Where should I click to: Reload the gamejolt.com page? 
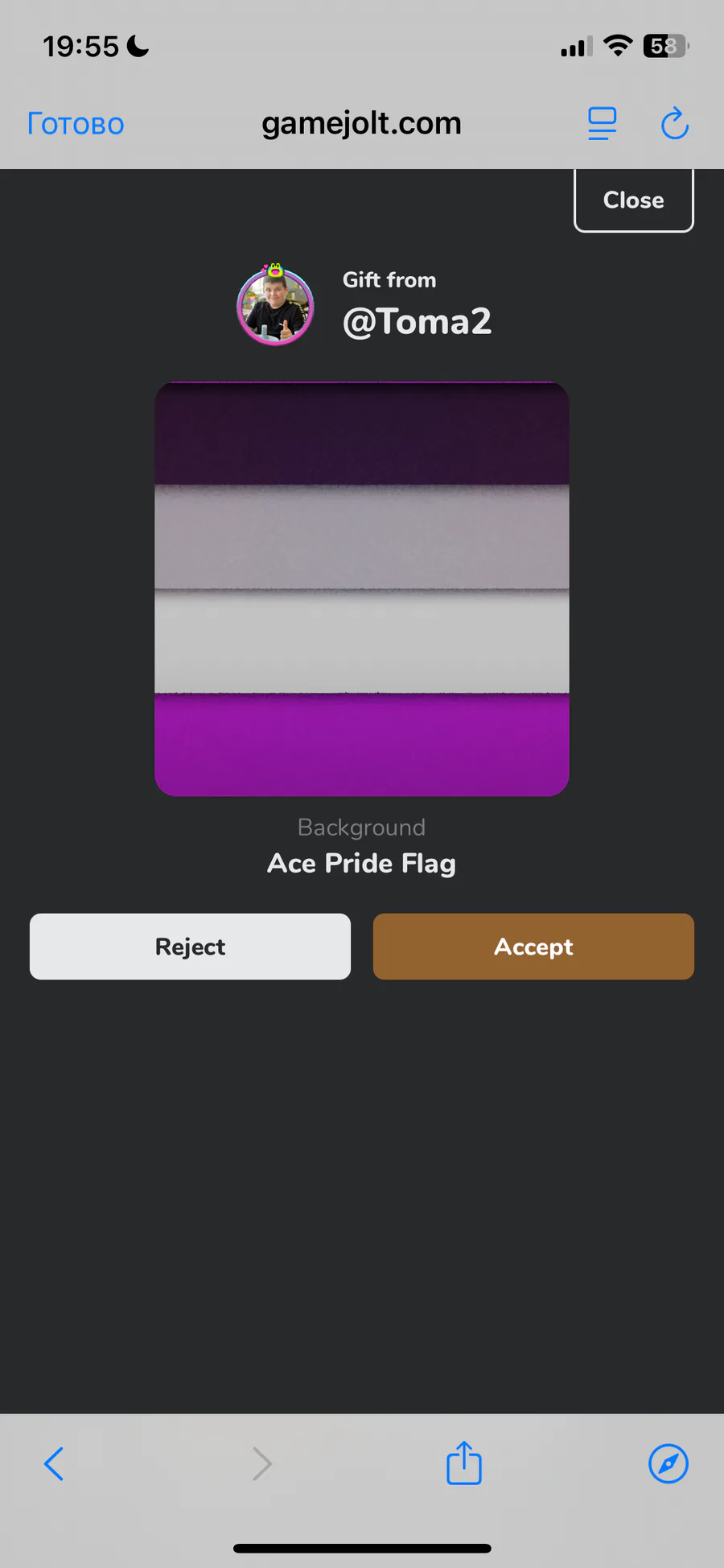(675, 123)
